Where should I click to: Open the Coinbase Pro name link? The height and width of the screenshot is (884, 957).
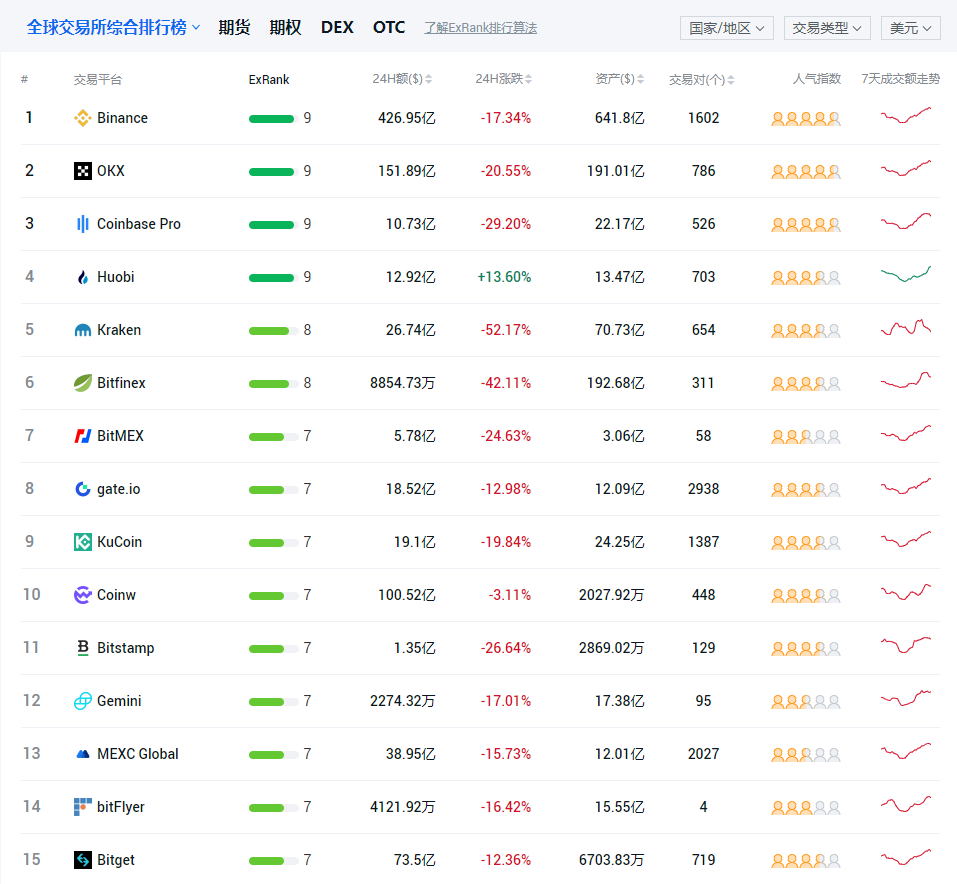pos(139,224)
